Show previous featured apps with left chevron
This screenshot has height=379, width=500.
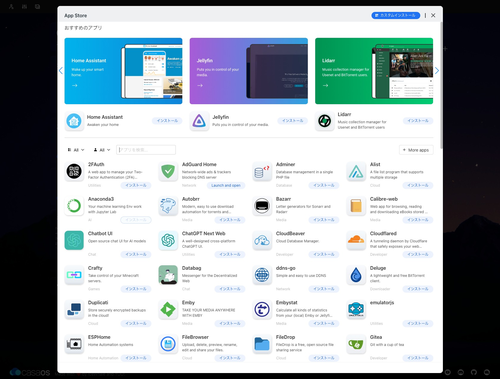[61, 71]
